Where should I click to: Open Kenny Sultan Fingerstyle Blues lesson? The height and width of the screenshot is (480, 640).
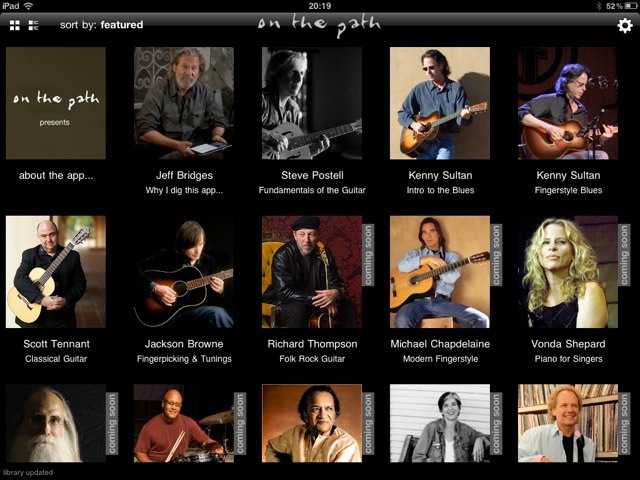[568, 103]
